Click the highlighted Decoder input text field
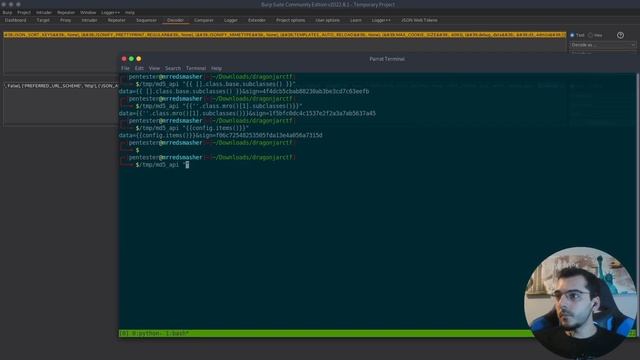Screen dimensions: 640x360 click(284, 35)
